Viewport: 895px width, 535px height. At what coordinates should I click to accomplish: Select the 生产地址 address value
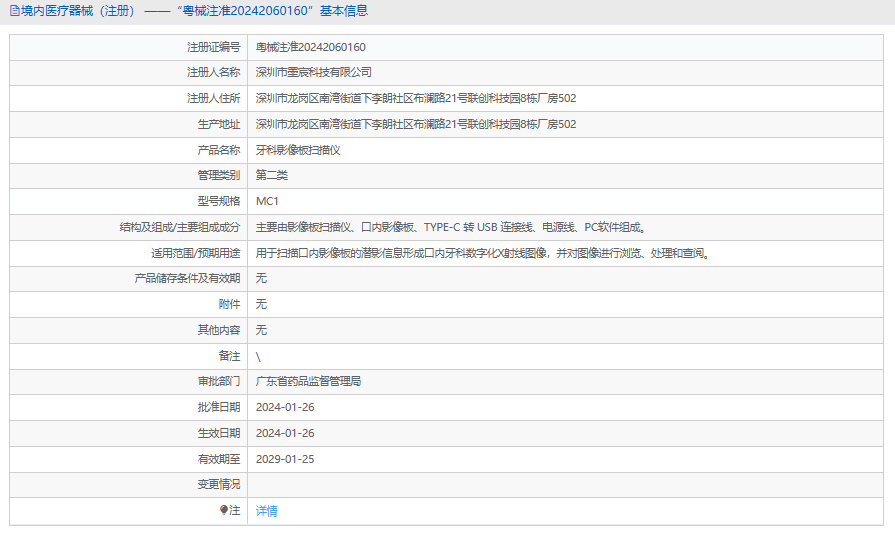click(x=416, y=124)
